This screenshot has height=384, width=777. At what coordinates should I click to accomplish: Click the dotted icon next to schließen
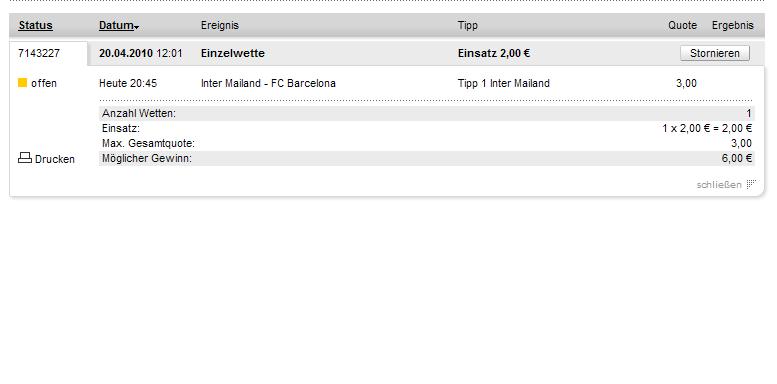coord(751,184)
